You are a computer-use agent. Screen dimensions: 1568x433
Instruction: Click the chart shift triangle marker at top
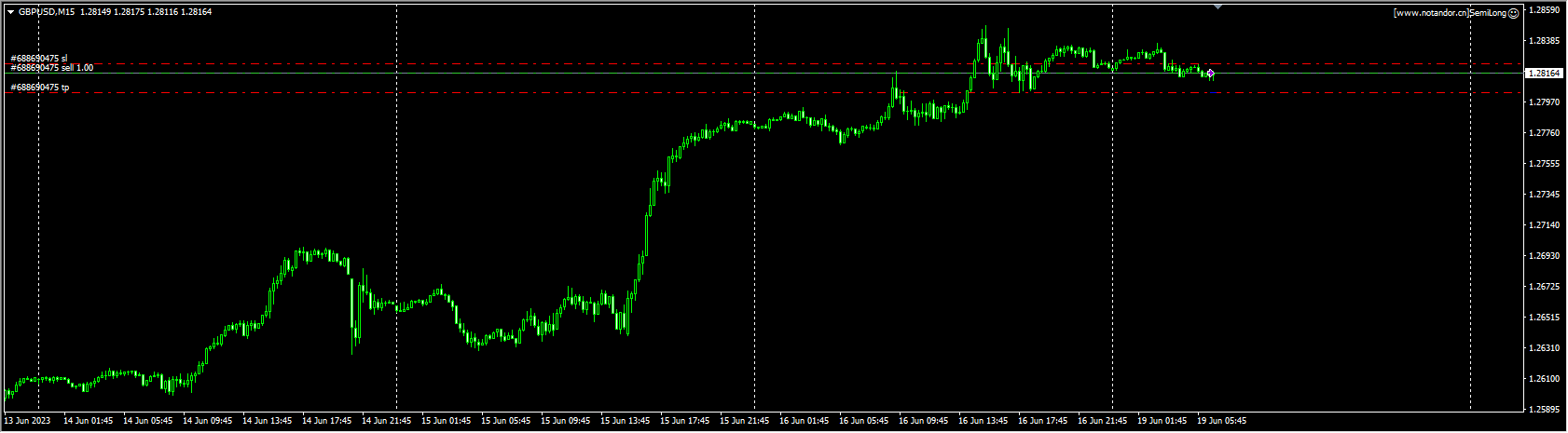tap(1217, 7)
